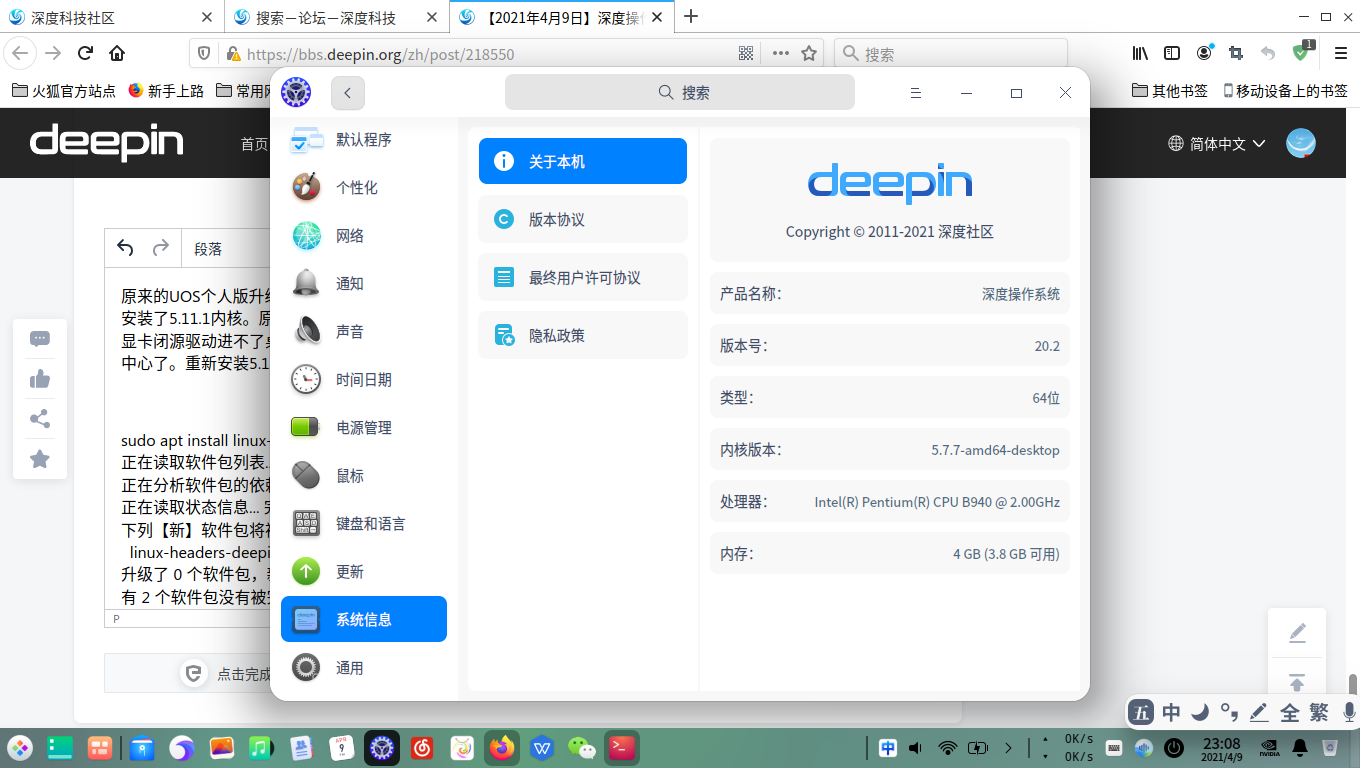Click the Firefox 搜索 search box
The image size is (1360, 768).
pyautogui.click(x=951, y=54)
